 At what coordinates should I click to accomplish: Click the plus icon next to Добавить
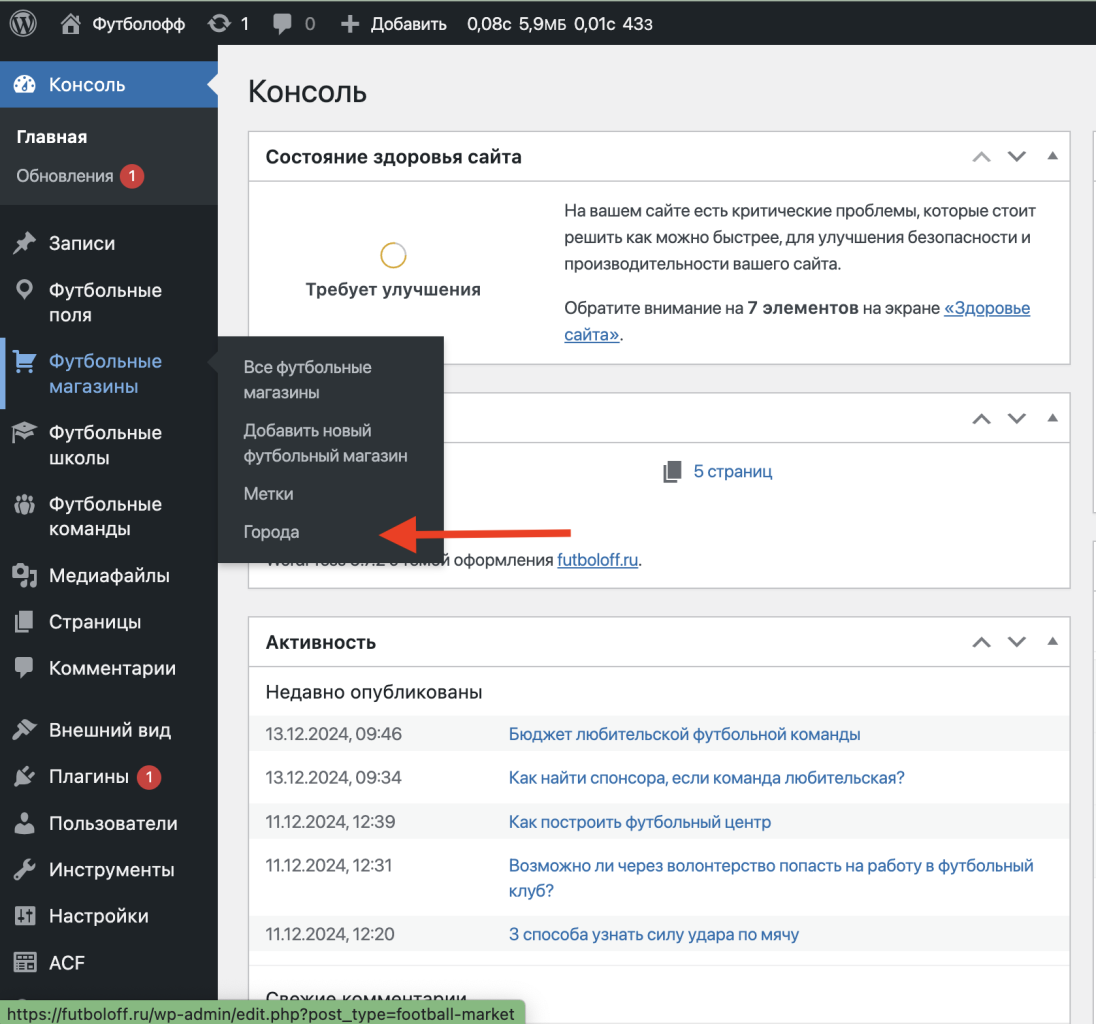click(x=349, y=24)
